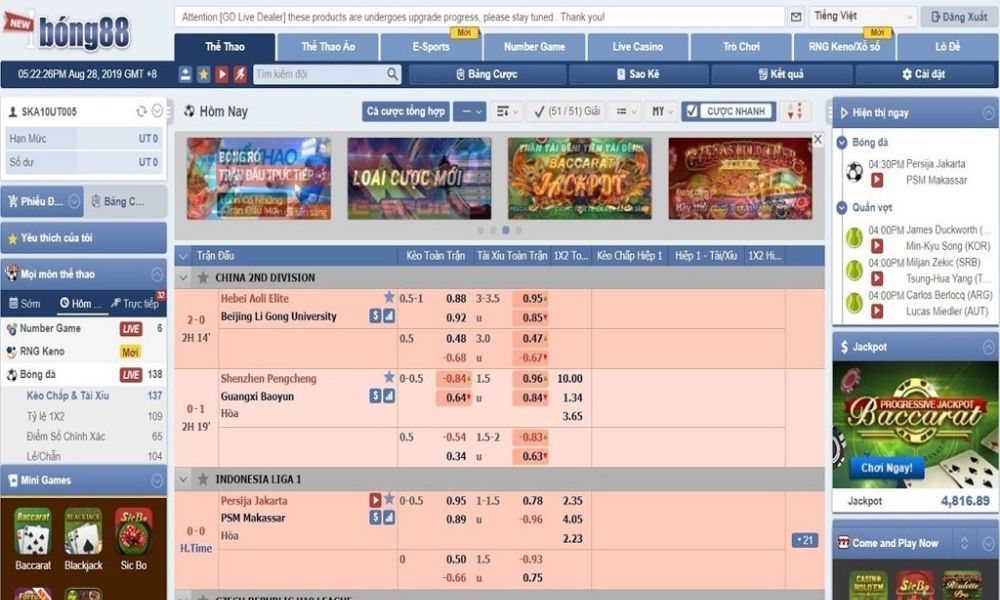Favorite the Shenzhen Pengcheng match star
The width and height of the screenshot is (1000, 600).
click(x=389, y=377)
